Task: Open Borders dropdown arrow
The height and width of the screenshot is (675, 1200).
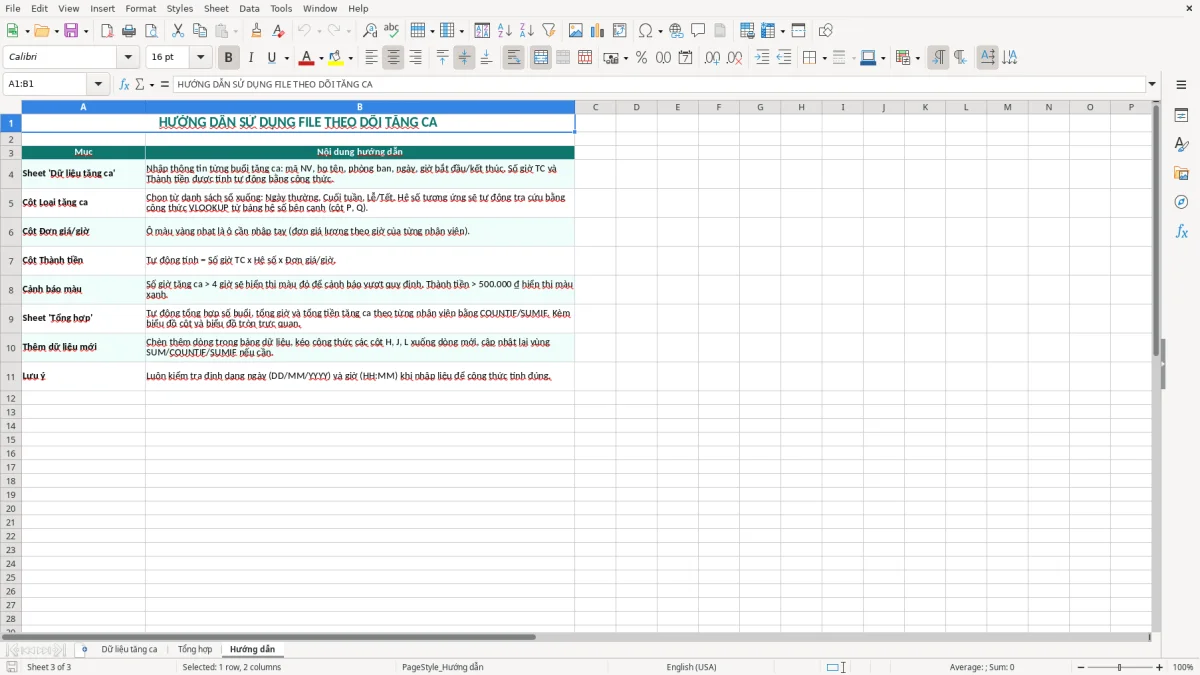Action: [823, 58]
